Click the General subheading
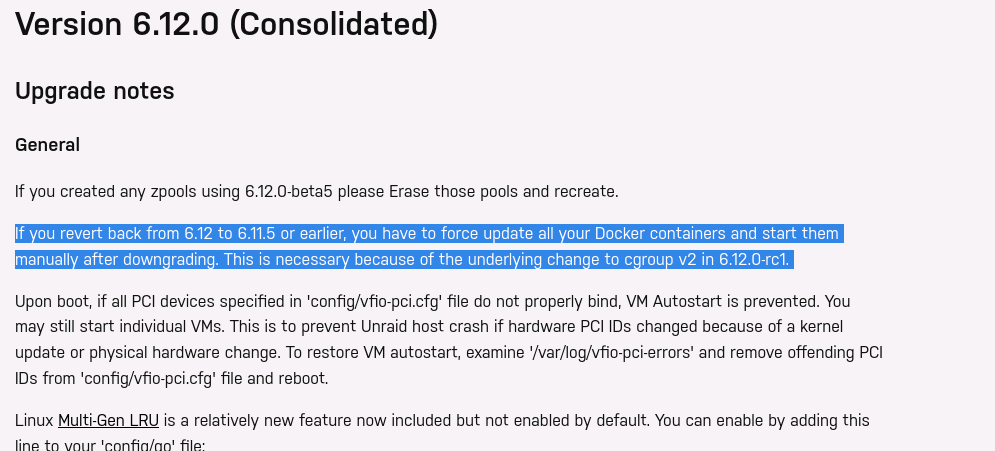This screenshot has width=995, height=451. (48, 145)
